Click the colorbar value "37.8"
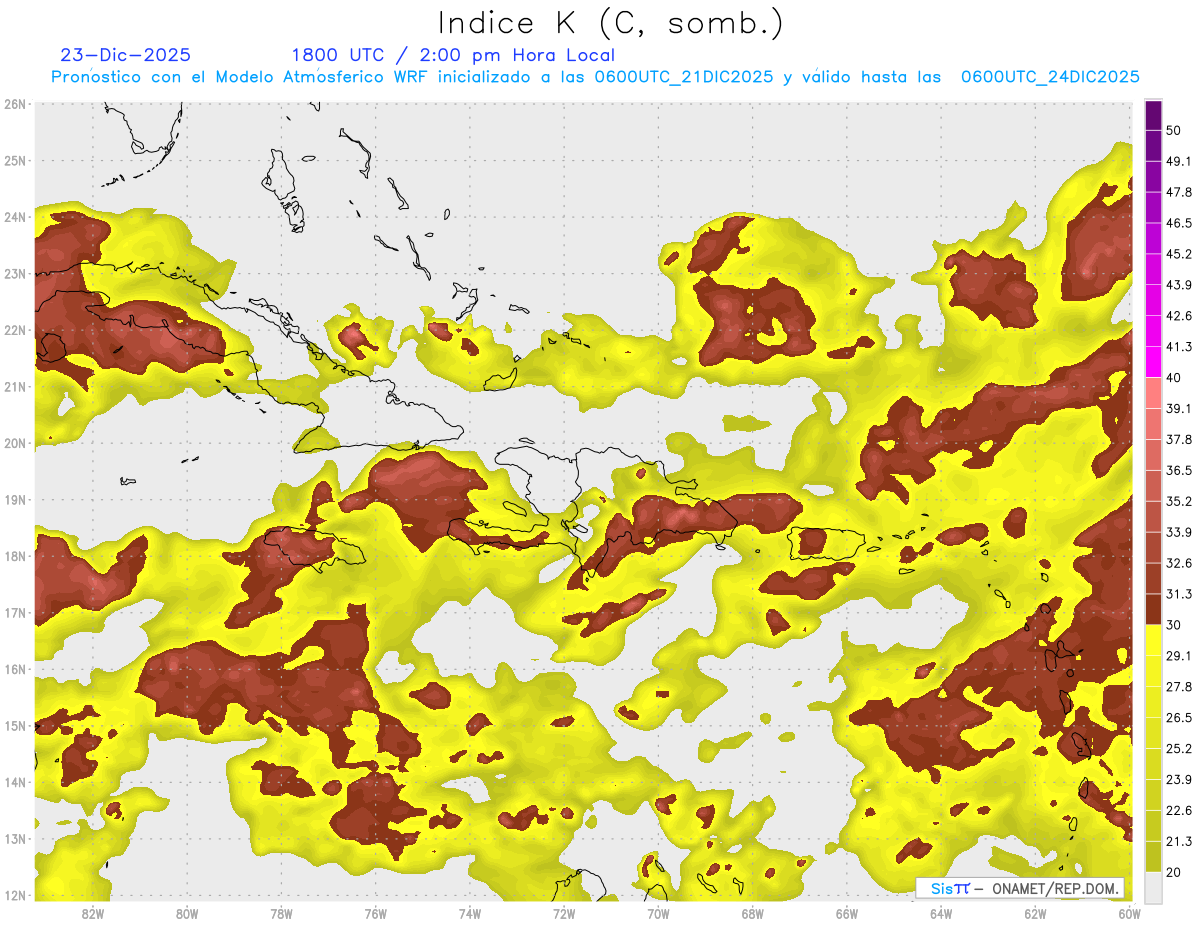 coord(1178,439)
